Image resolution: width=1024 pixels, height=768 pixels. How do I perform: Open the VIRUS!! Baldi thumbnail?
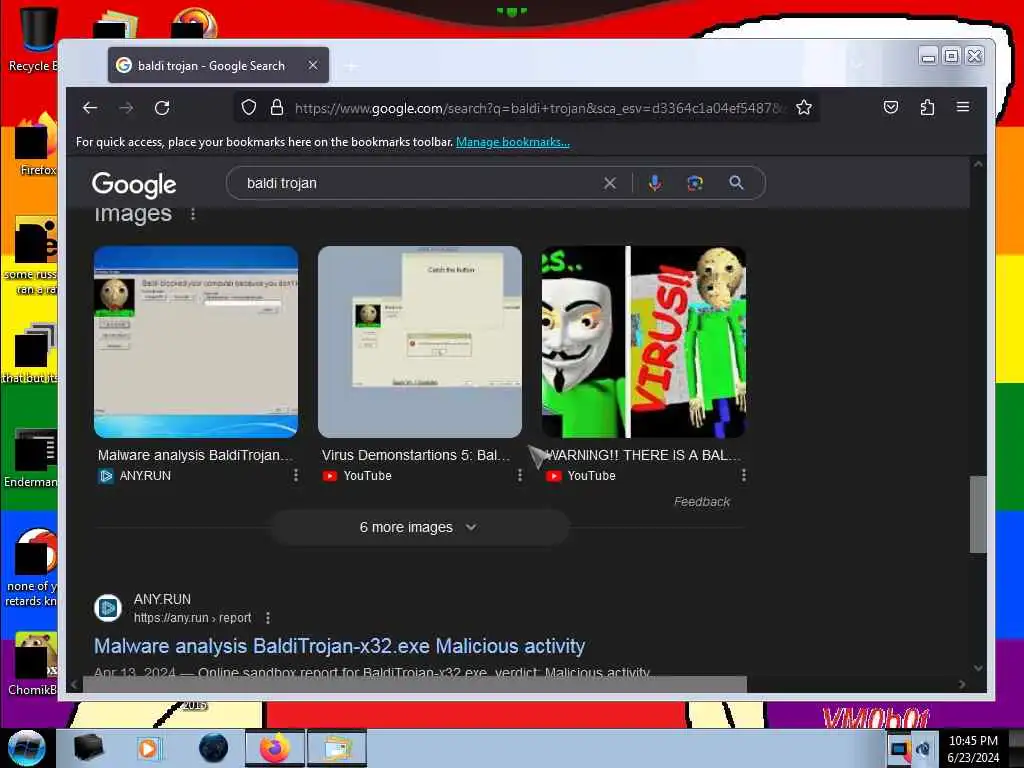coord(644,342)
